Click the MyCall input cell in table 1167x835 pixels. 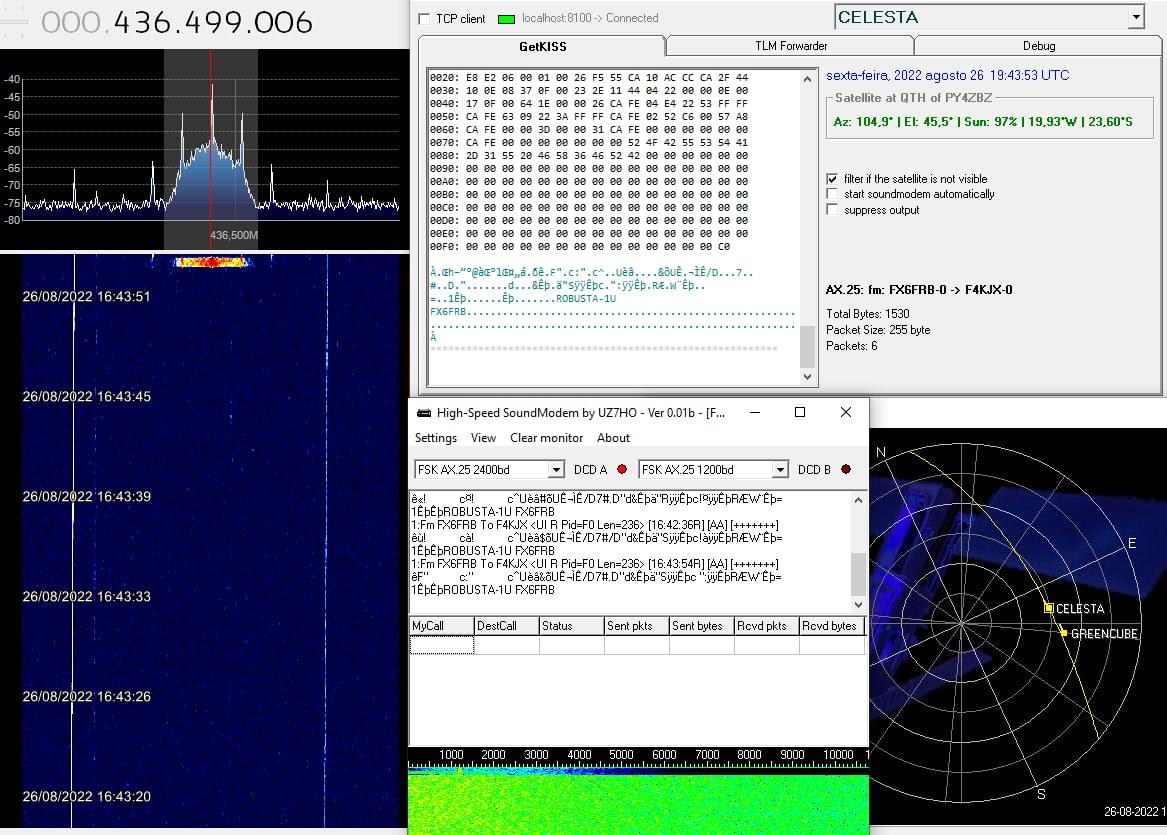click(441, 645)
